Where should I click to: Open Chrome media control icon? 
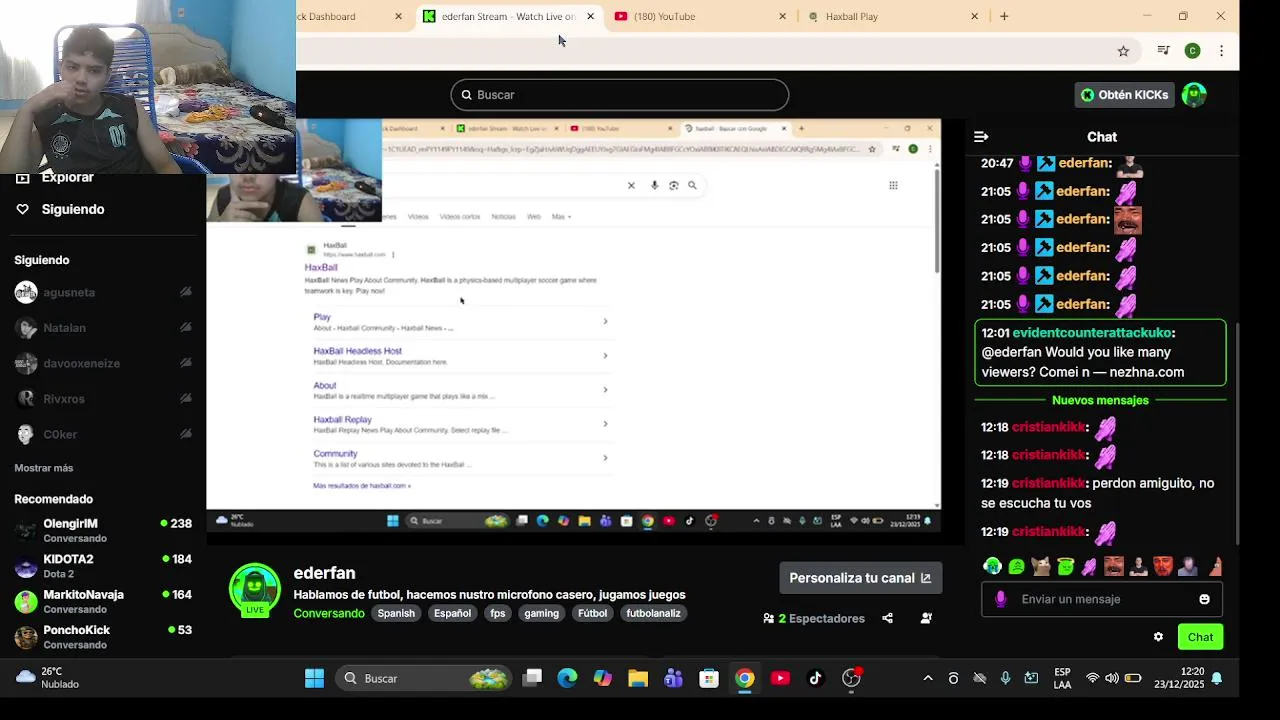click(x=1163, y=51)
